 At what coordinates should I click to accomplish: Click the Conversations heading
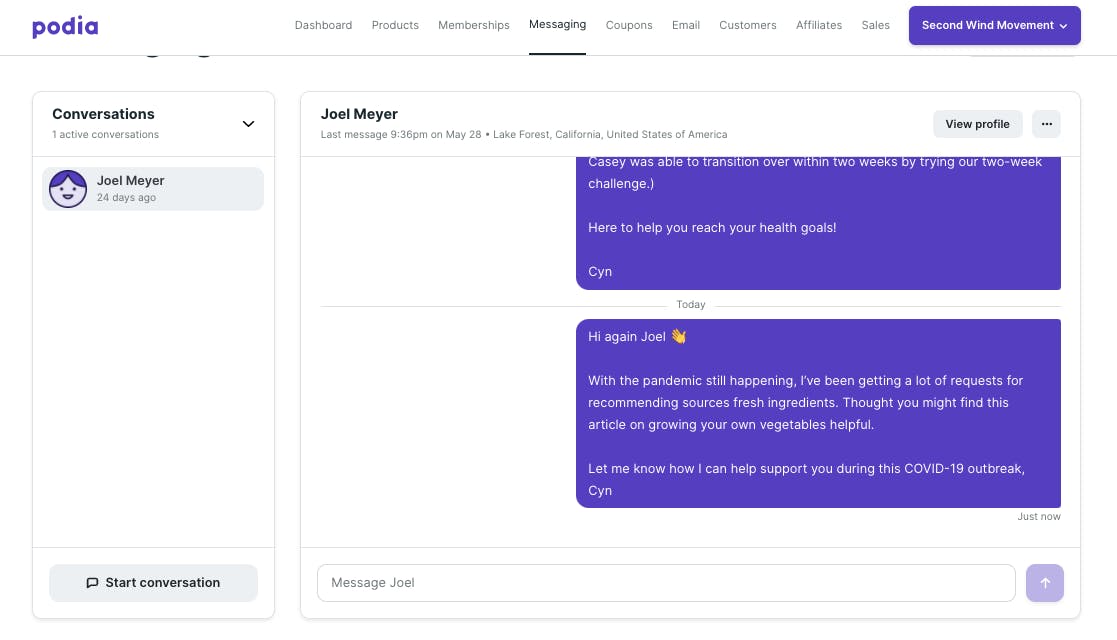click(103, 114)
